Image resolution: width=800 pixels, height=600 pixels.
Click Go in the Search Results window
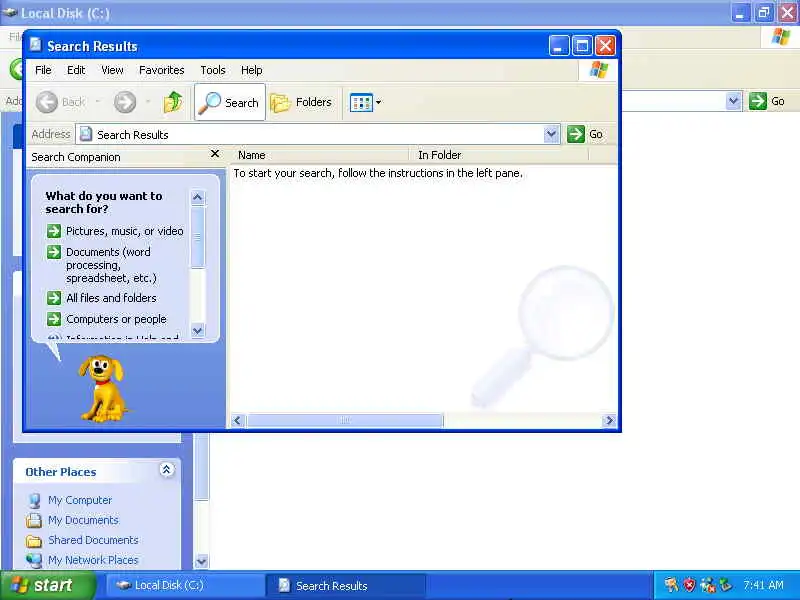tap(585, 134)
